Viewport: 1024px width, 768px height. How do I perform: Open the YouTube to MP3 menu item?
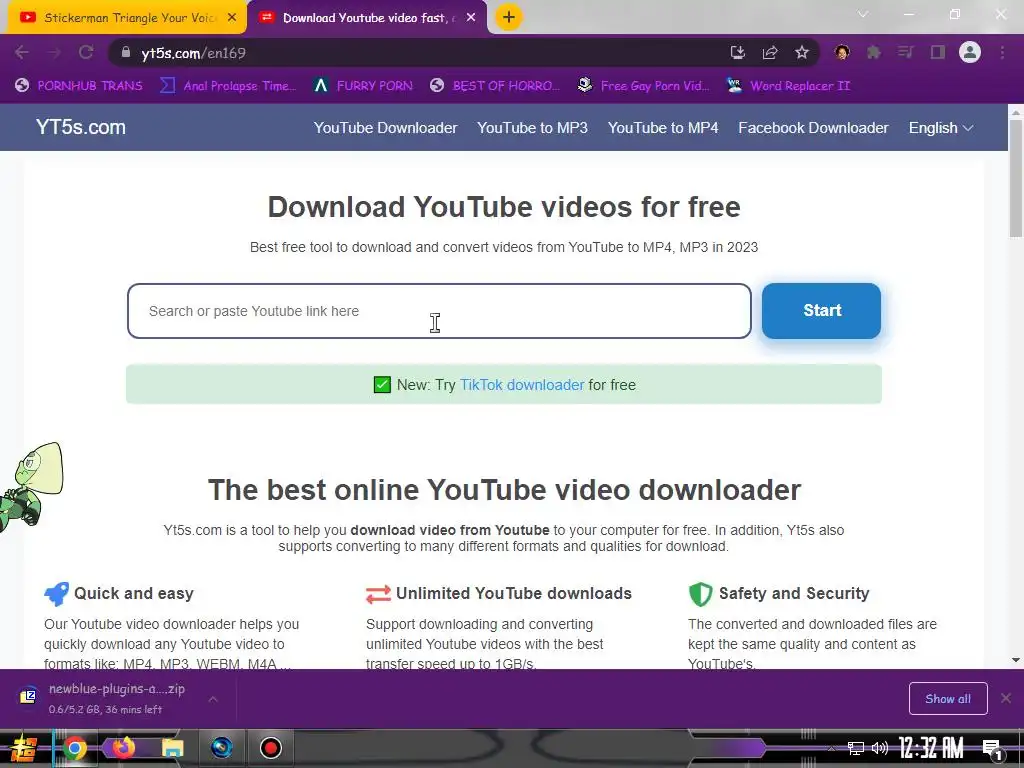click(x=532, y=128)
